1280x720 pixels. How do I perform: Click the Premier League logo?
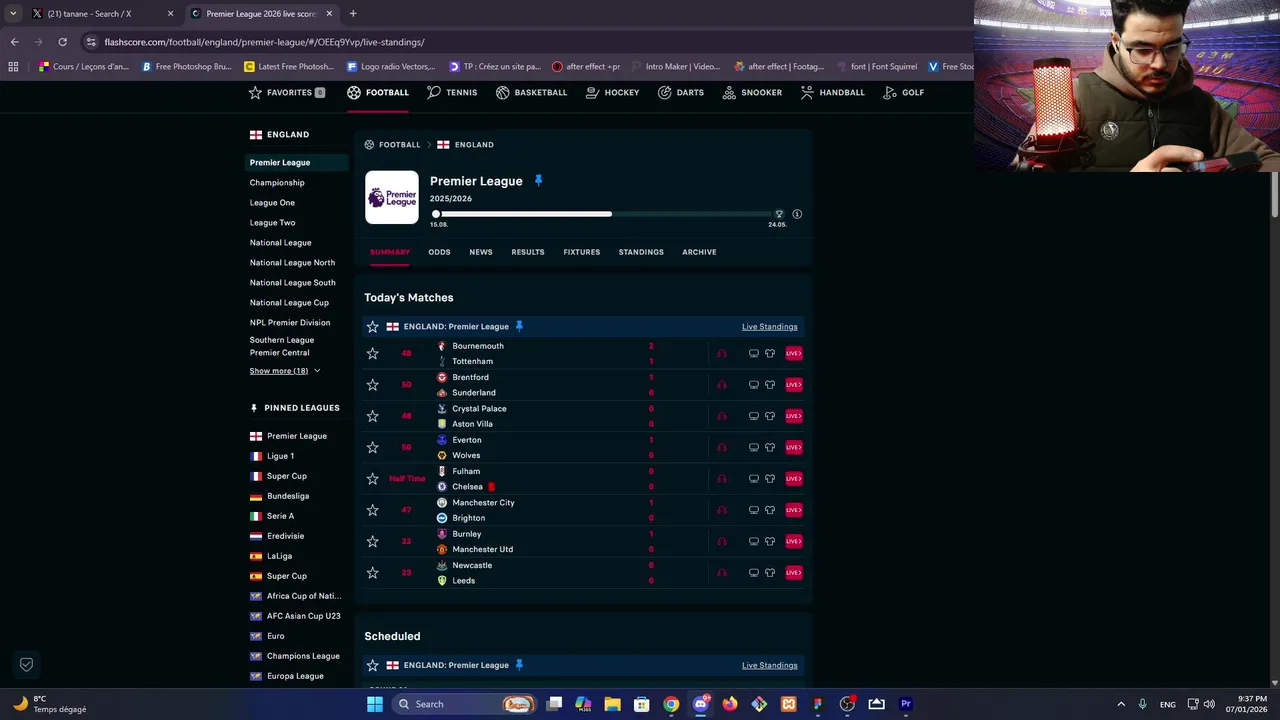pos(391,197)
